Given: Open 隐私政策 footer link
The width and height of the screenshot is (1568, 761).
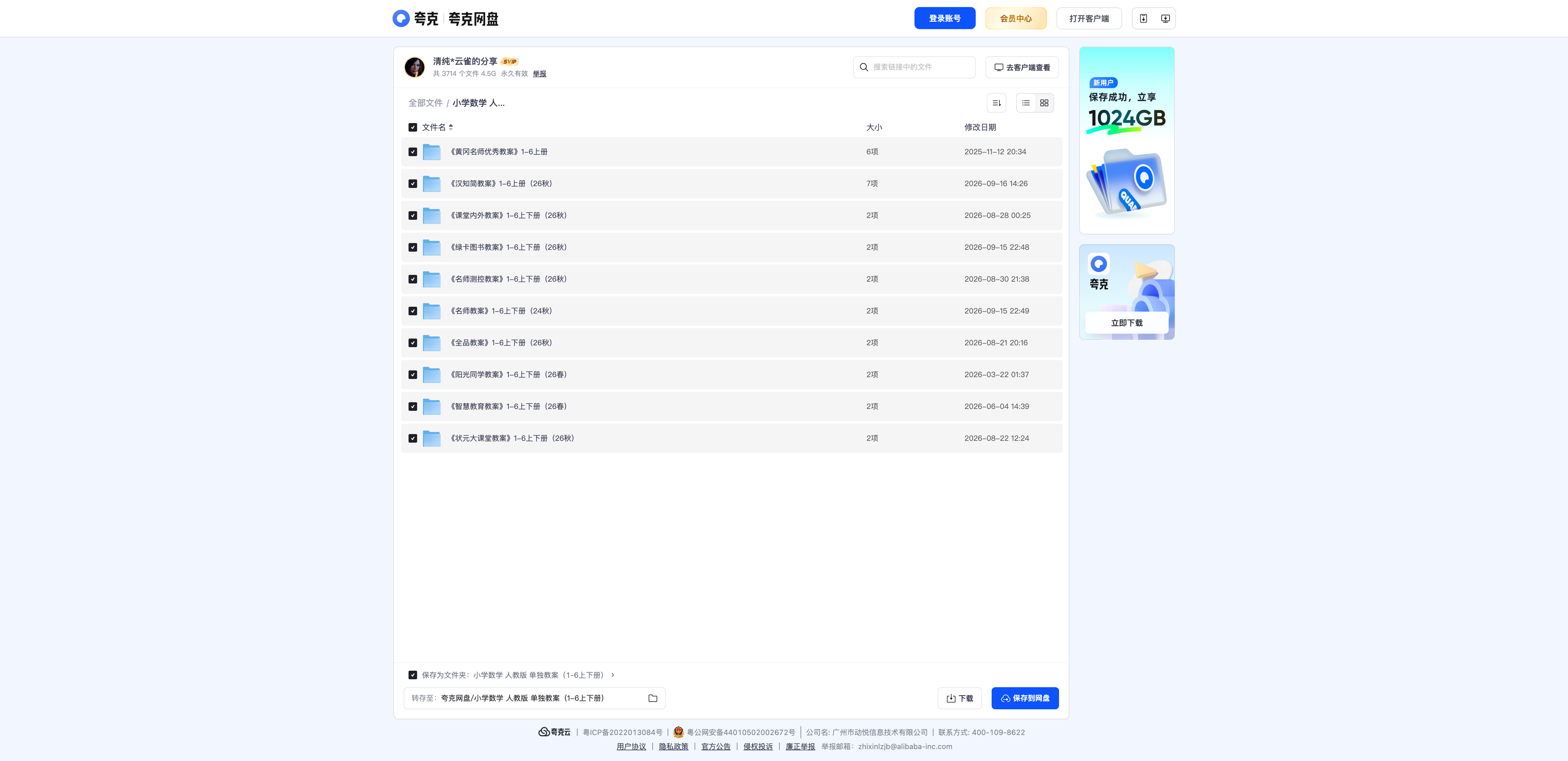Looking at the screenshot, I should pyautogui.click(x=673, y=746).
